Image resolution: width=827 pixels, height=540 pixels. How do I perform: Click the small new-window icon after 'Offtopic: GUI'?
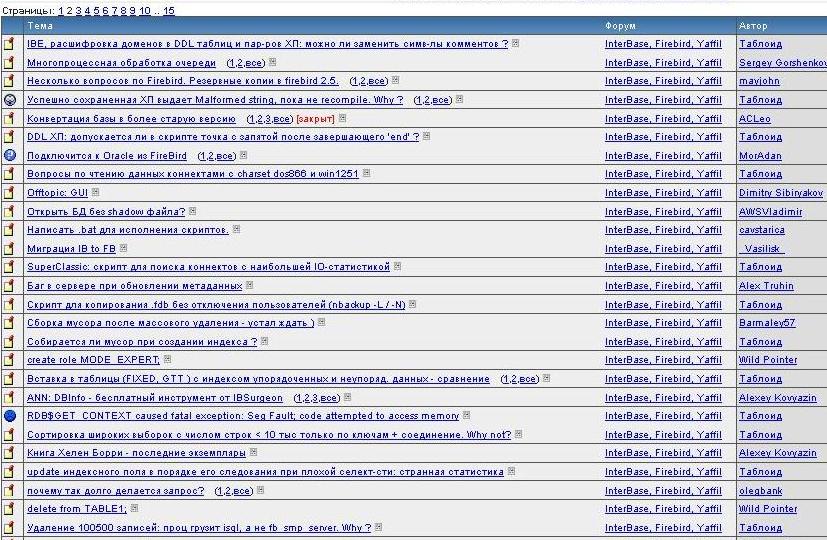click(96, 192)
